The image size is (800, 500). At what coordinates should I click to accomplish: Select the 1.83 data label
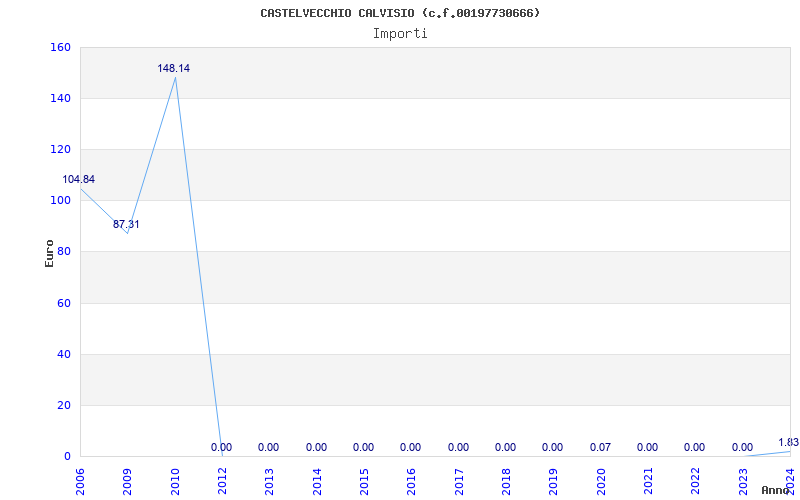[789, 442]
